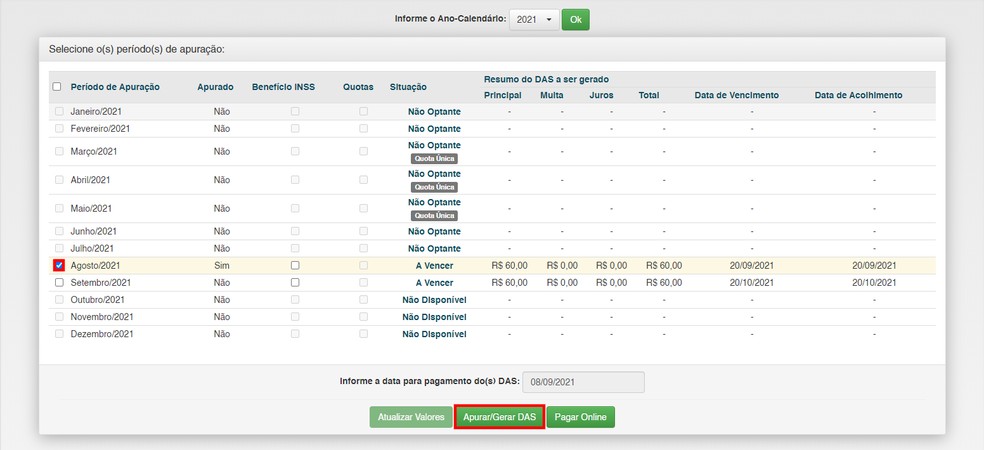Enable Benefício INSS for Agosto/2021
The image size is (984, 450).
point(294,266)
